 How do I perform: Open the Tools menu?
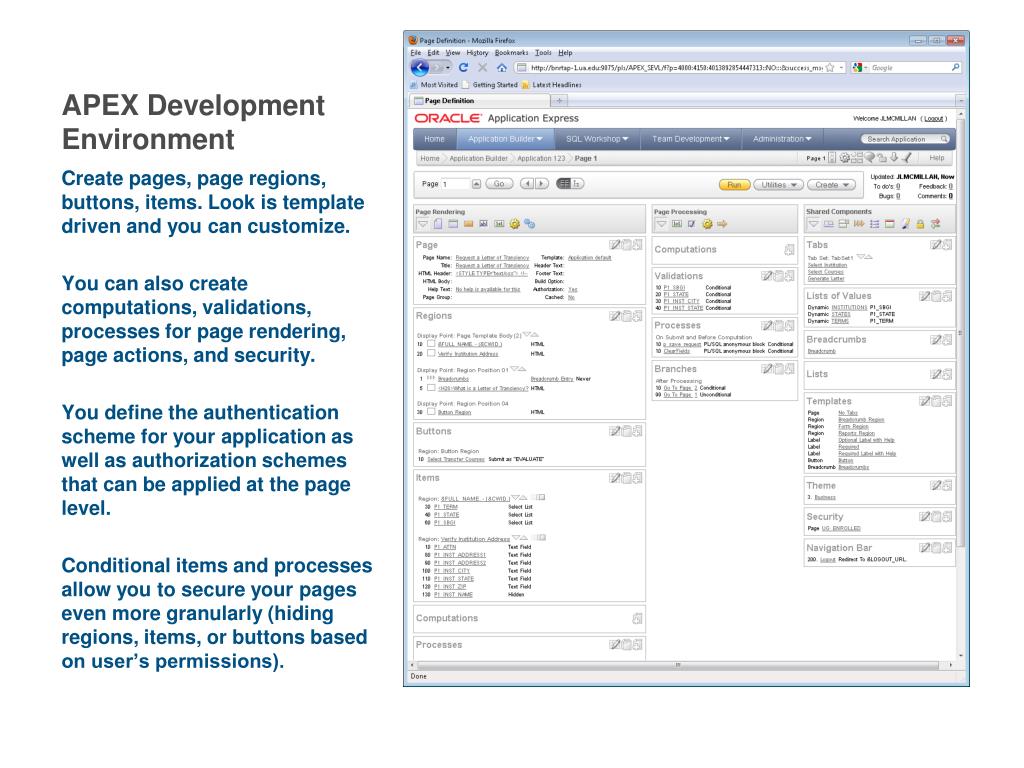543,53
